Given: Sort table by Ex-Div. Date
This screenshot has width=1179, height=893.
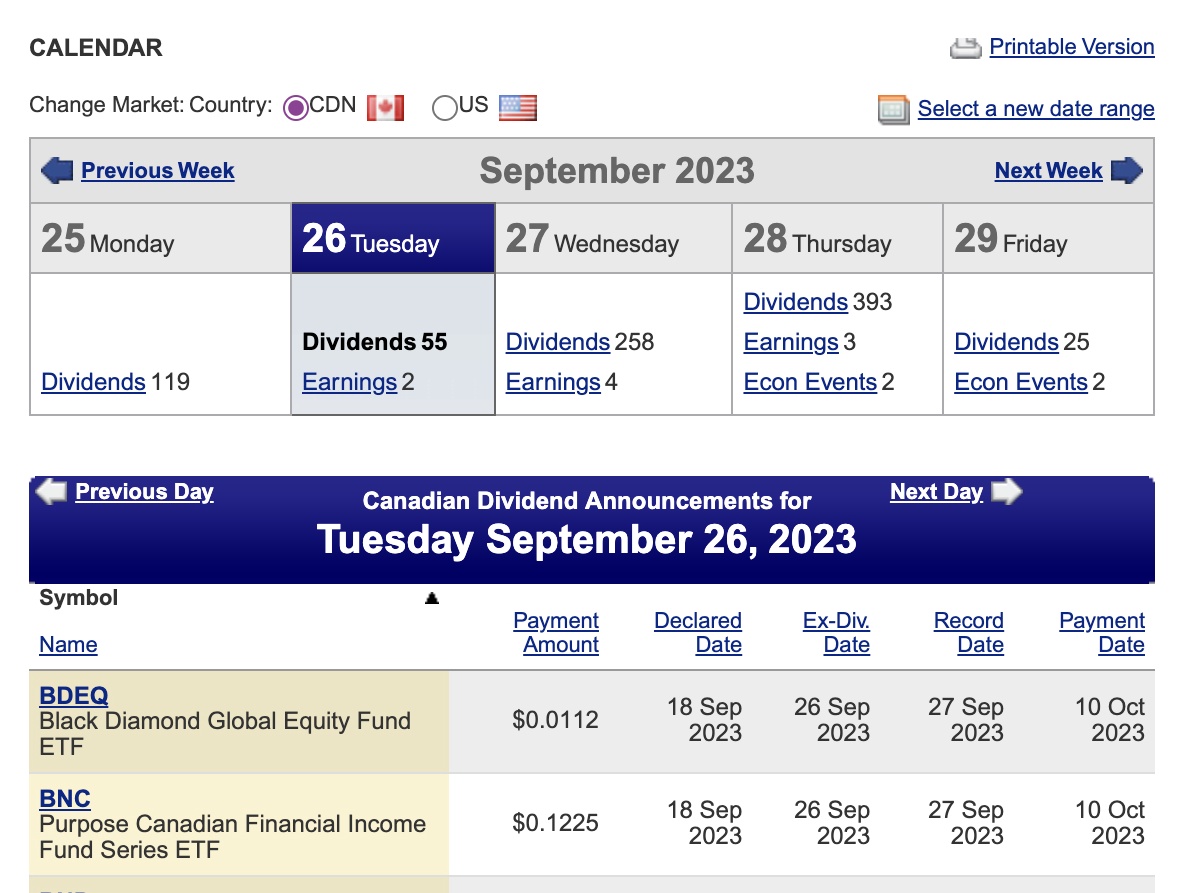Looking at the screenshot, I should pyautogui.click(x=836, y=632).
